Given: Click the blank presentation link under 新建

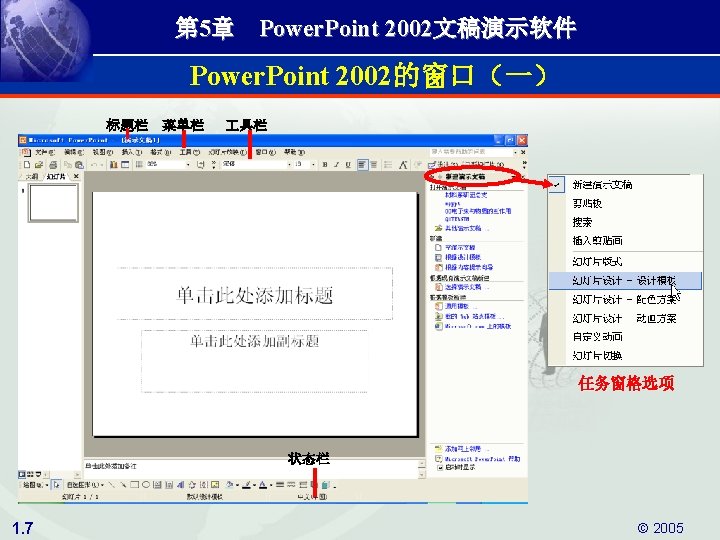Looking at the screenshot, I should (x=460, y=248).
